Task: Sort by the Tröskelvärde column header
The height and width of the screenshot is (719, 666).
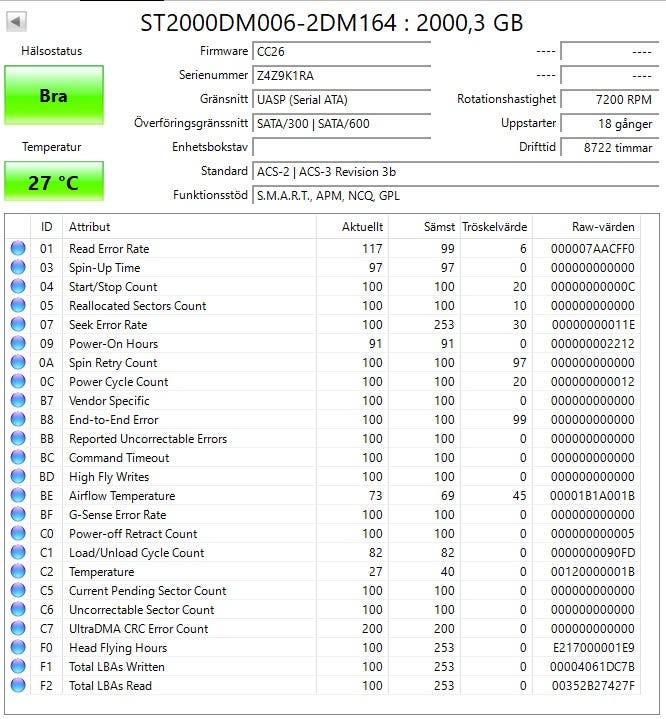Action: [496, 227]
